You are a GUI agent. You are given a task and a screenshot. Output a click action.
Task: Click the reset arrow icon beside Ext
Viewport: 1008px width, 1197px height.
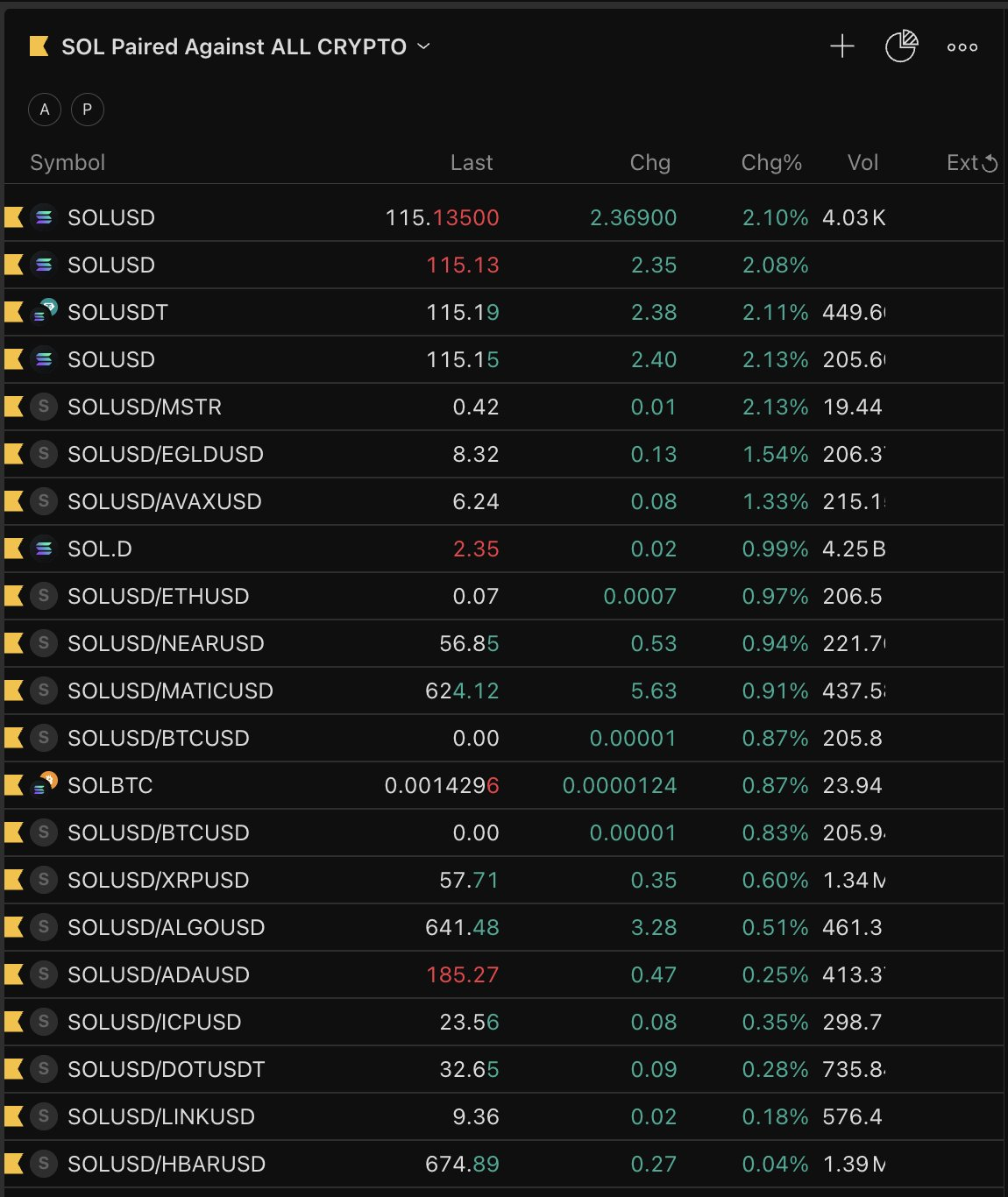(x=990, y=163)
